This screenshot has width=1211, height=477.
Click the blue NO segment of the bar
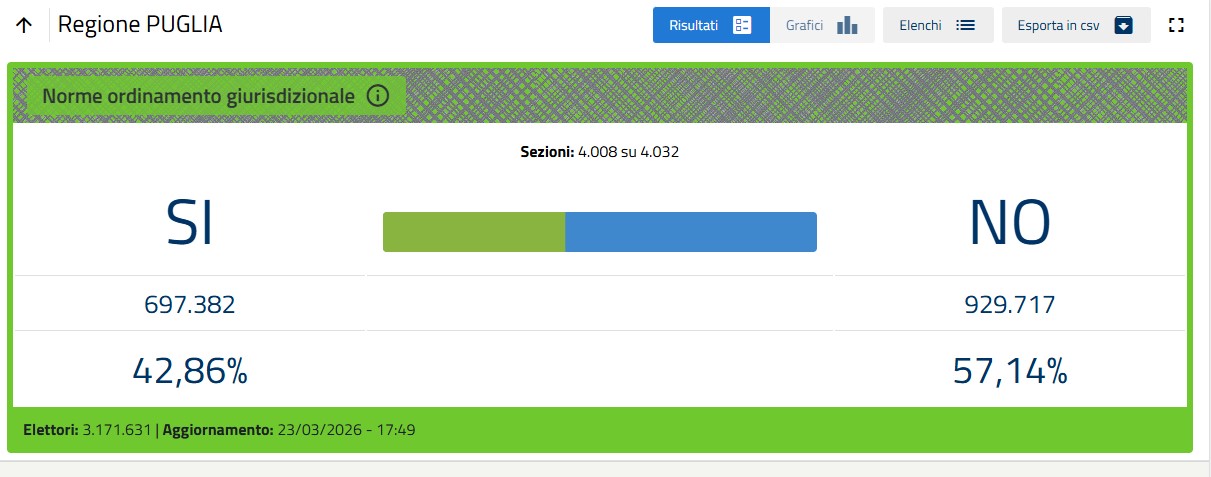point(690,232)
